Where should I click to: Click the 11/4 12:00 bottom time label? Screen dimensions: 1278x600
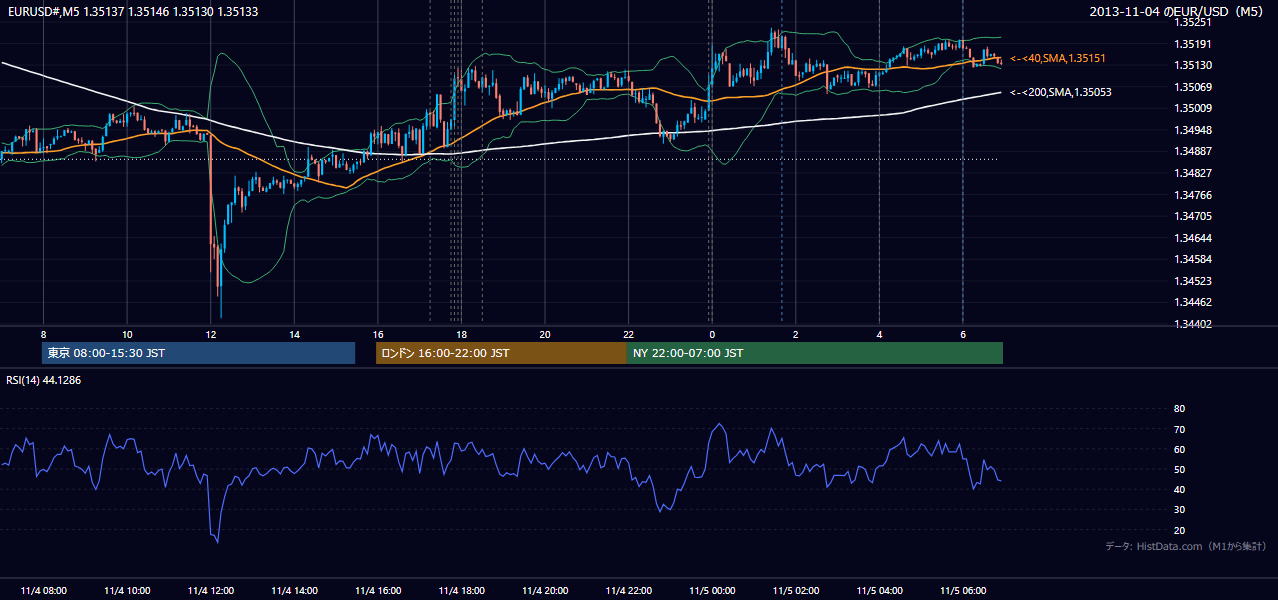210,591
